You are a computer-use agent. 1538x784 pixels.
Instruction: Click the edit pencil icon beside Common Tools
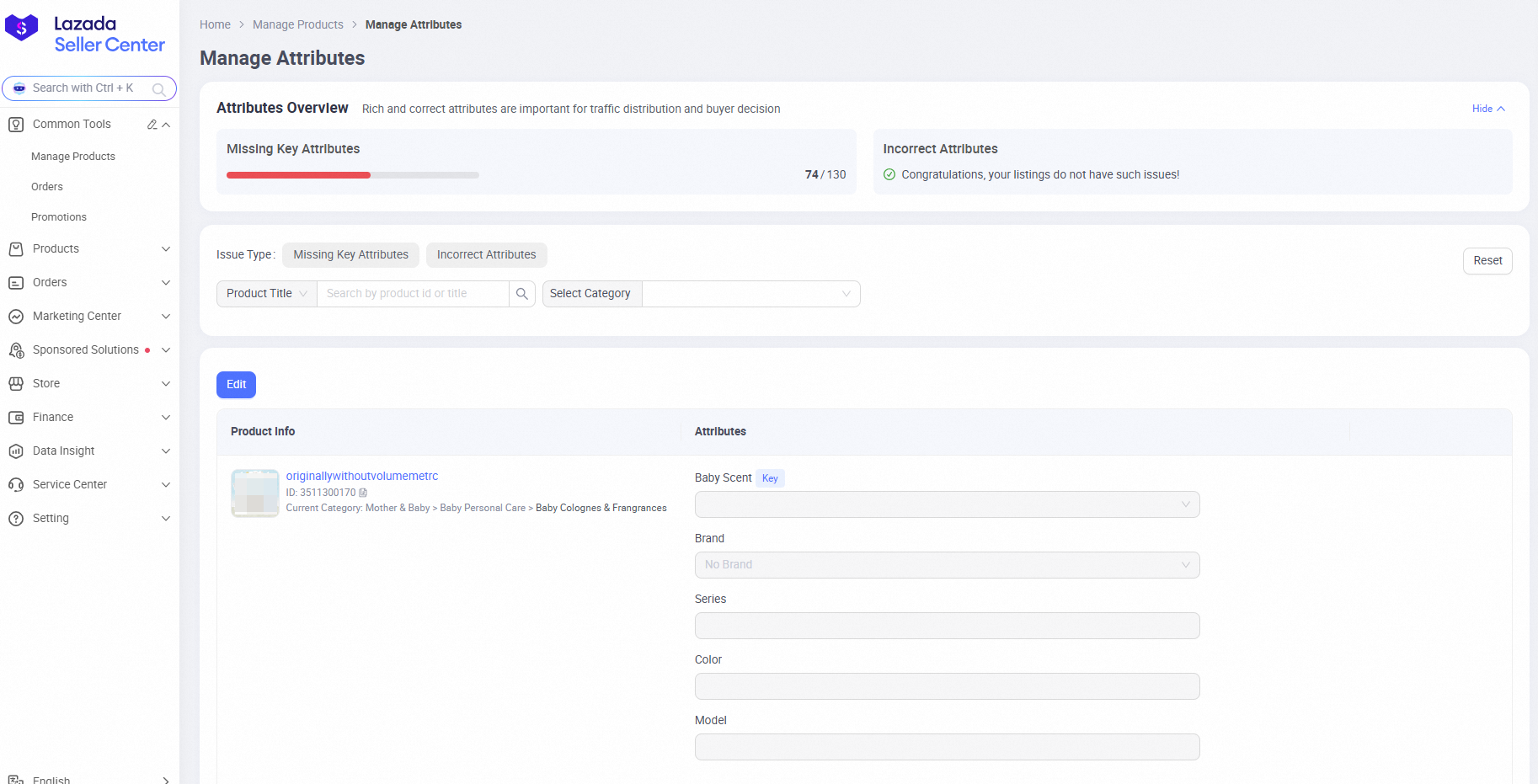click(152, 125)
